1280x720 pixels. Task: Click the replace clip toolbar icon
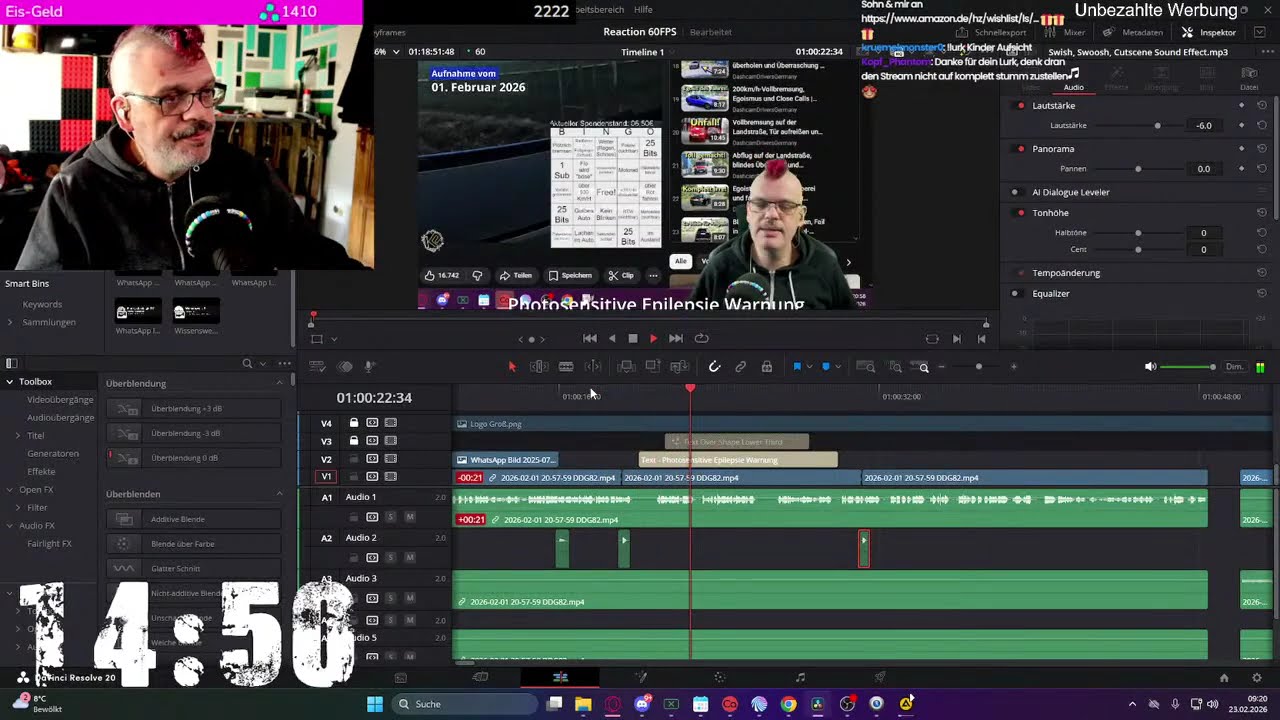(680, 367)
